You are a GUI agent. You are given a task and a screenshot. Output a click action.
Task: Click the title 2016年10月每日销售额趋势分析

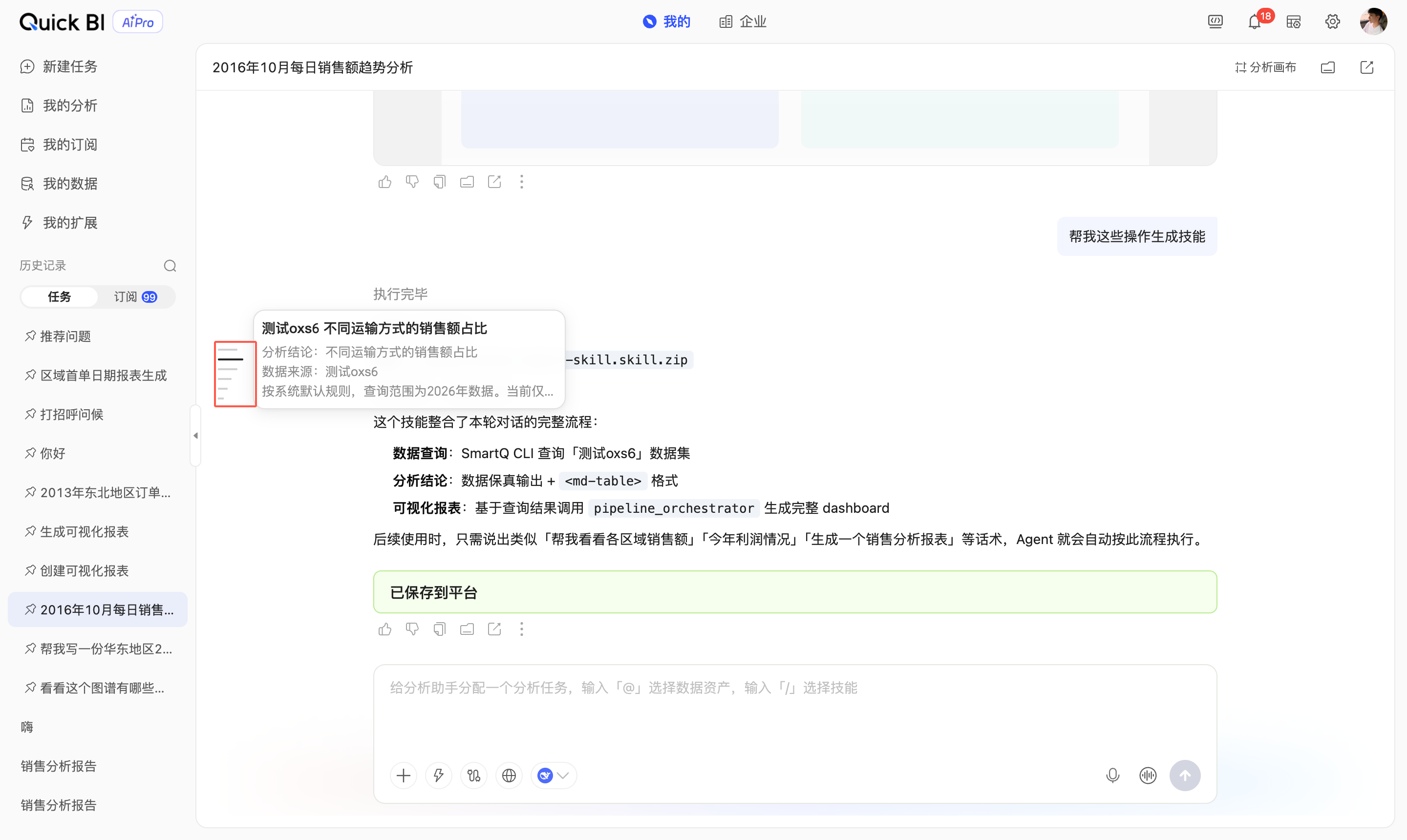coord(313,67)
